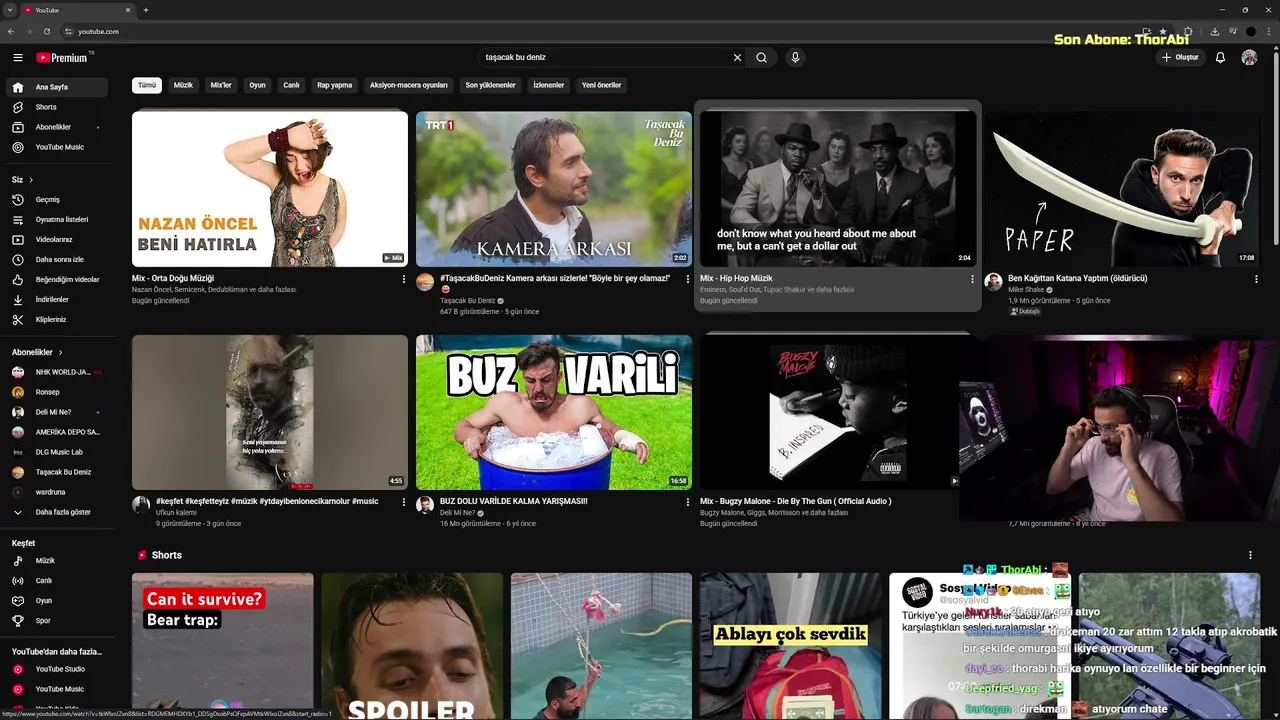Open Canlı in Keşfet section
This screenshot has height=720, width=1280.
(x=59, y=581)
